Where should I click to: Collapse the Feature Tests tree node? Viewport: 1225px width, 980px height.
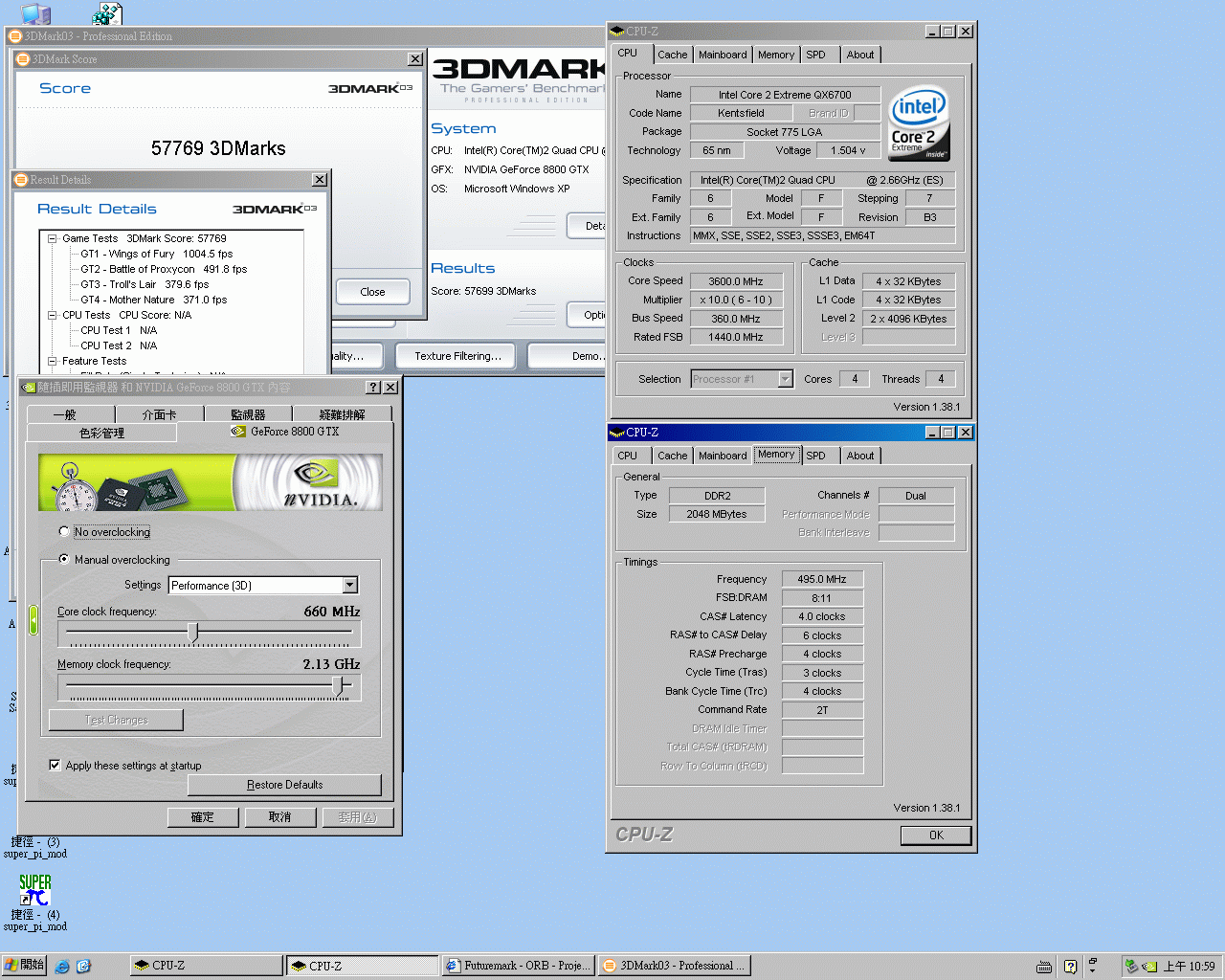[53, 361]
